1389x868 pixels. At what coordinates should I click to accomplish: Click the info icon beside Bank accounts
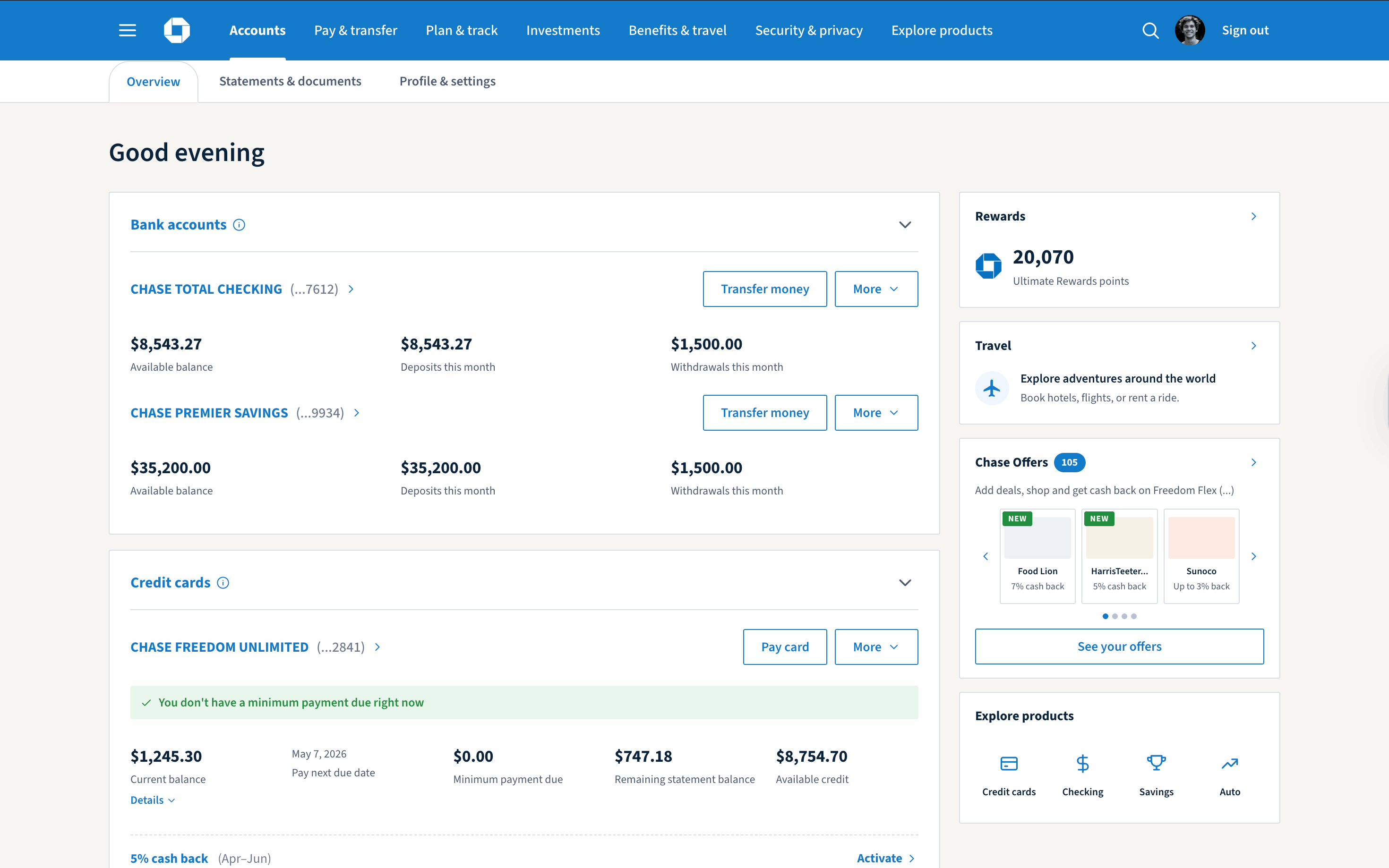pyautogui.click(x=240, y=225)
